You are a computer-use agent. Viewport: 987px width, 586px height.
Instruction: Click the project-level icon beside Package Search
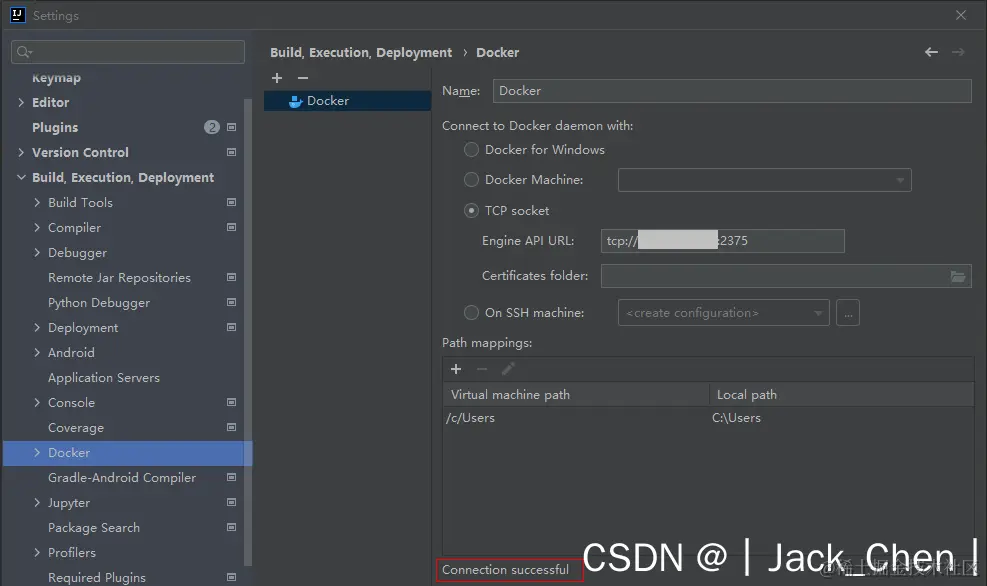point(232,527)
